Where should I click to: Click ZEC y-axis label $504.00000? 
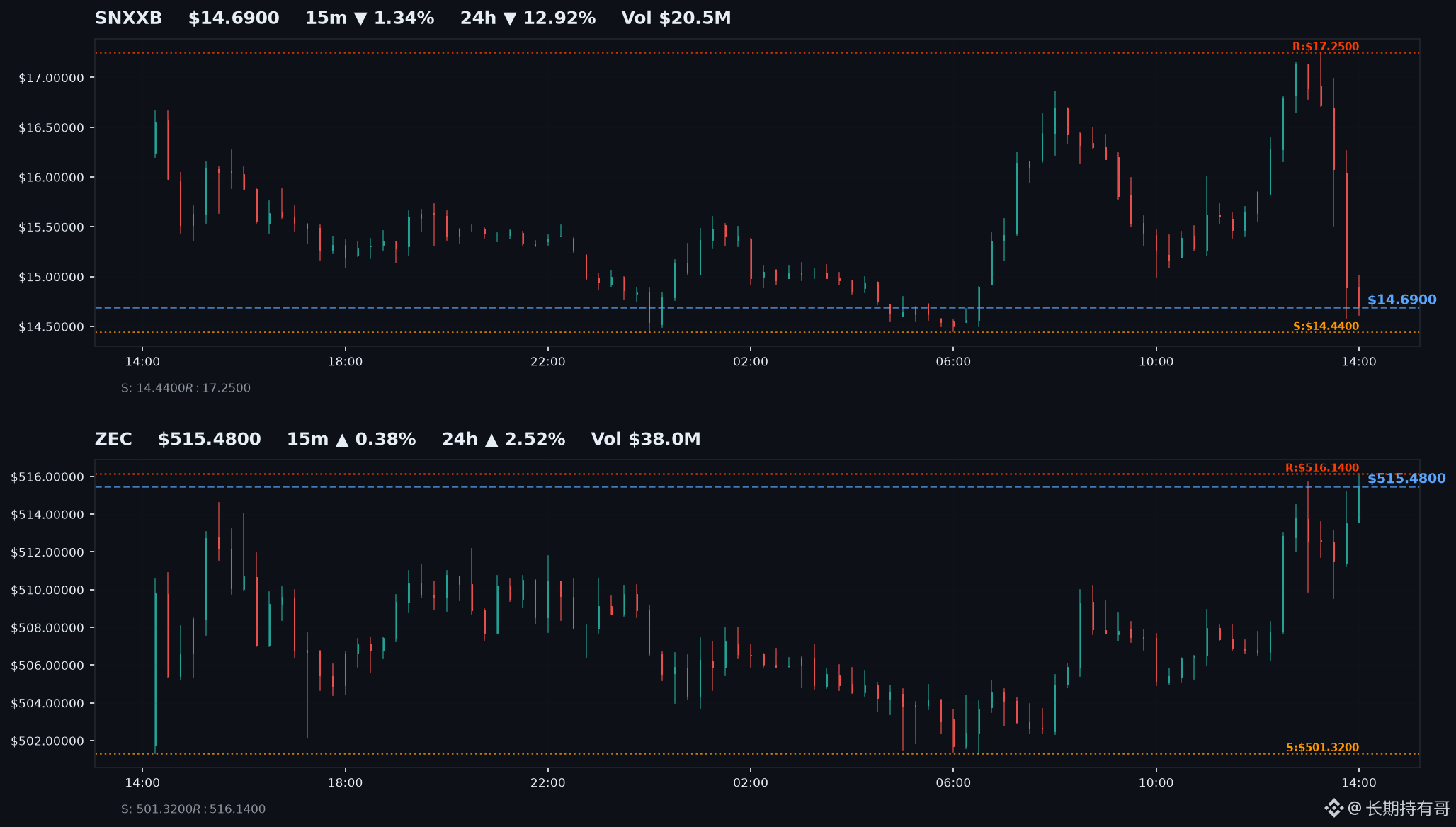point(47,704)
